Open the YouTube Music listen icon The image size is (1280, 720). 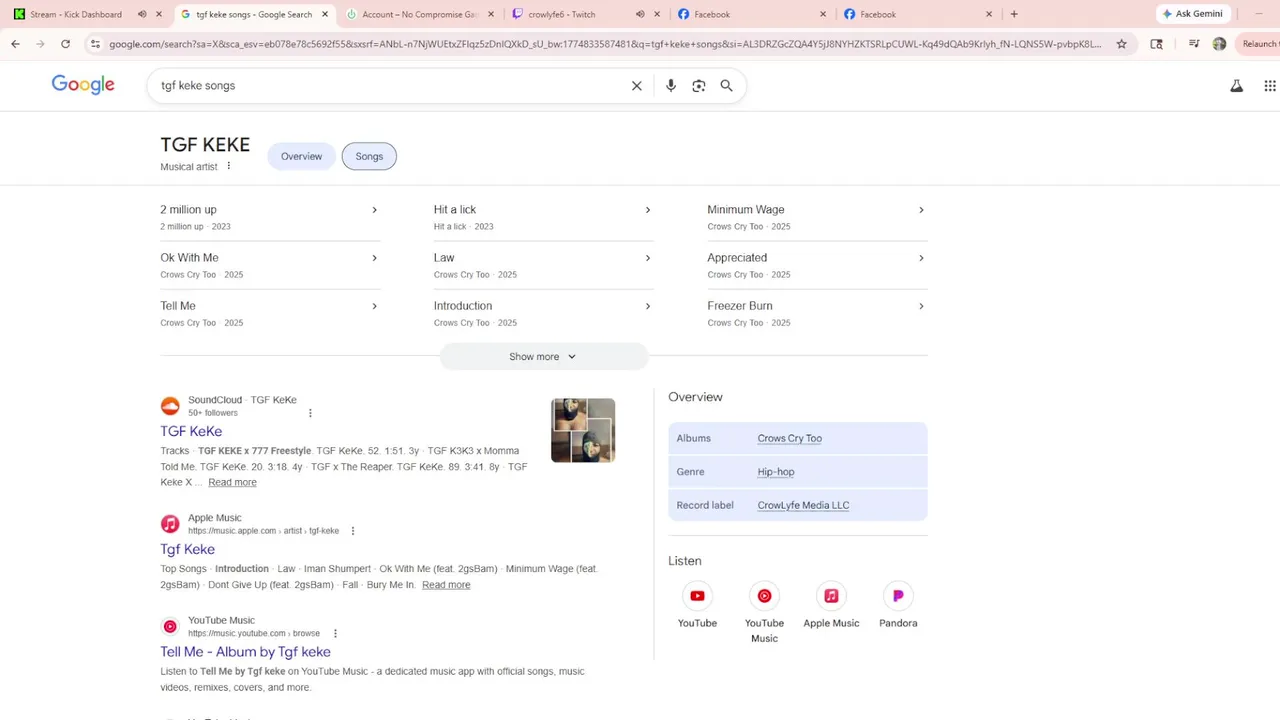point(764,596)
